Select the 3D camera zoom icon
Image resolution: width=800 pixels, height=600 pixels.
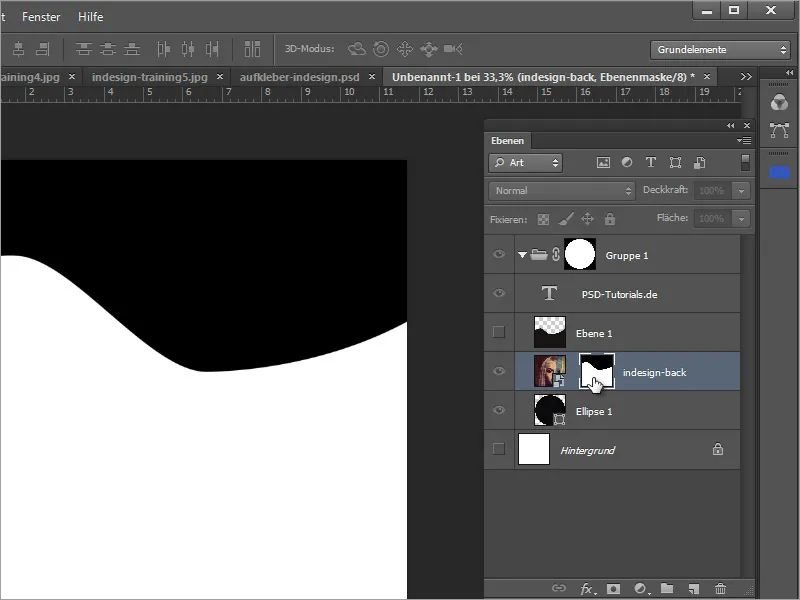tap(453, 49)
